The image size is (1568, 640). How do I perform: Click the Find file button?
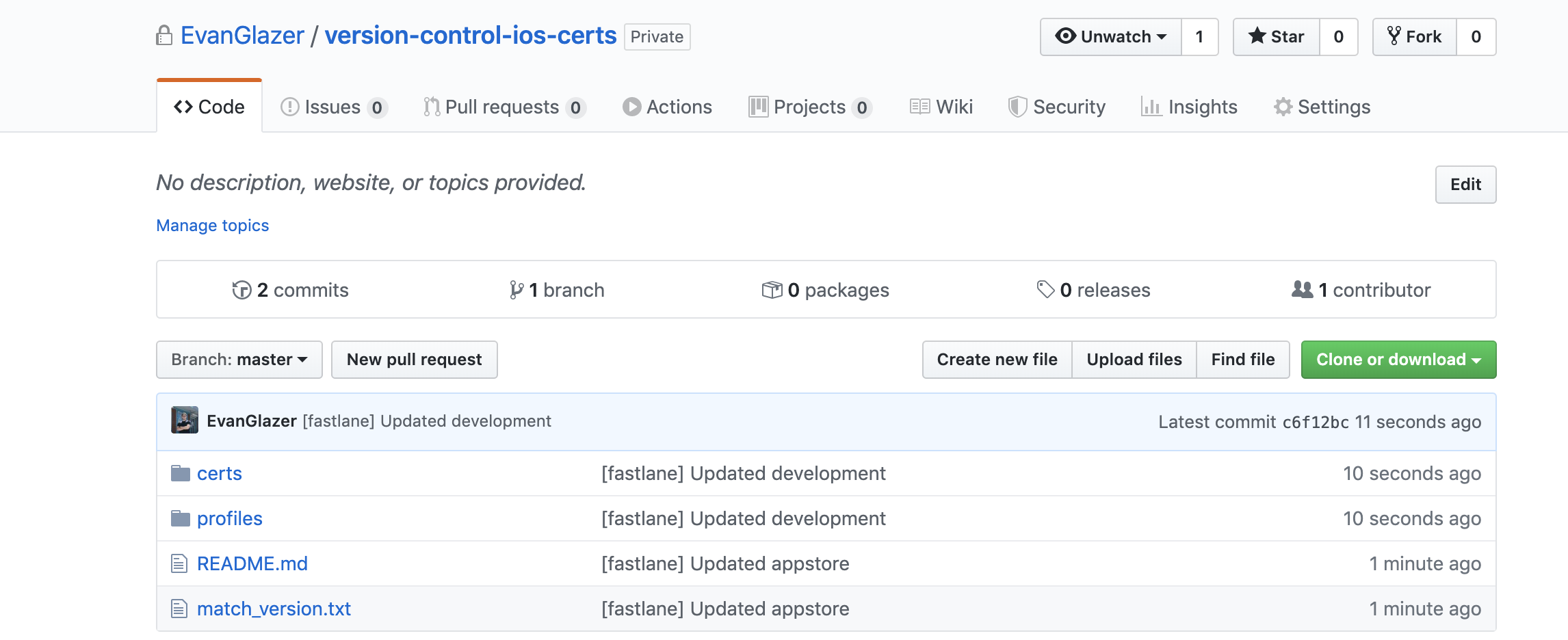pos(1243,360)
